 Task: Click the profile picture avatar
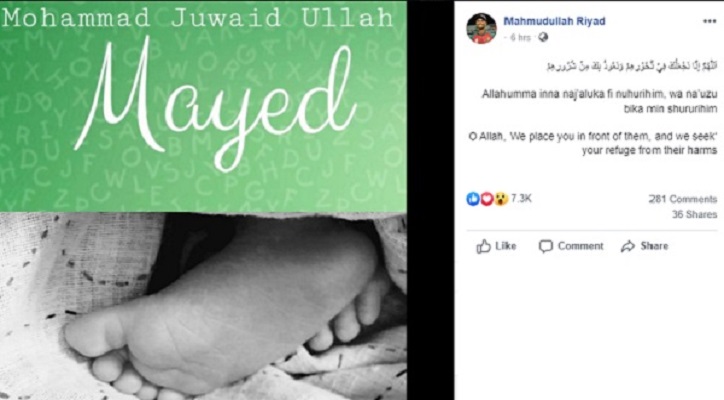481,29
